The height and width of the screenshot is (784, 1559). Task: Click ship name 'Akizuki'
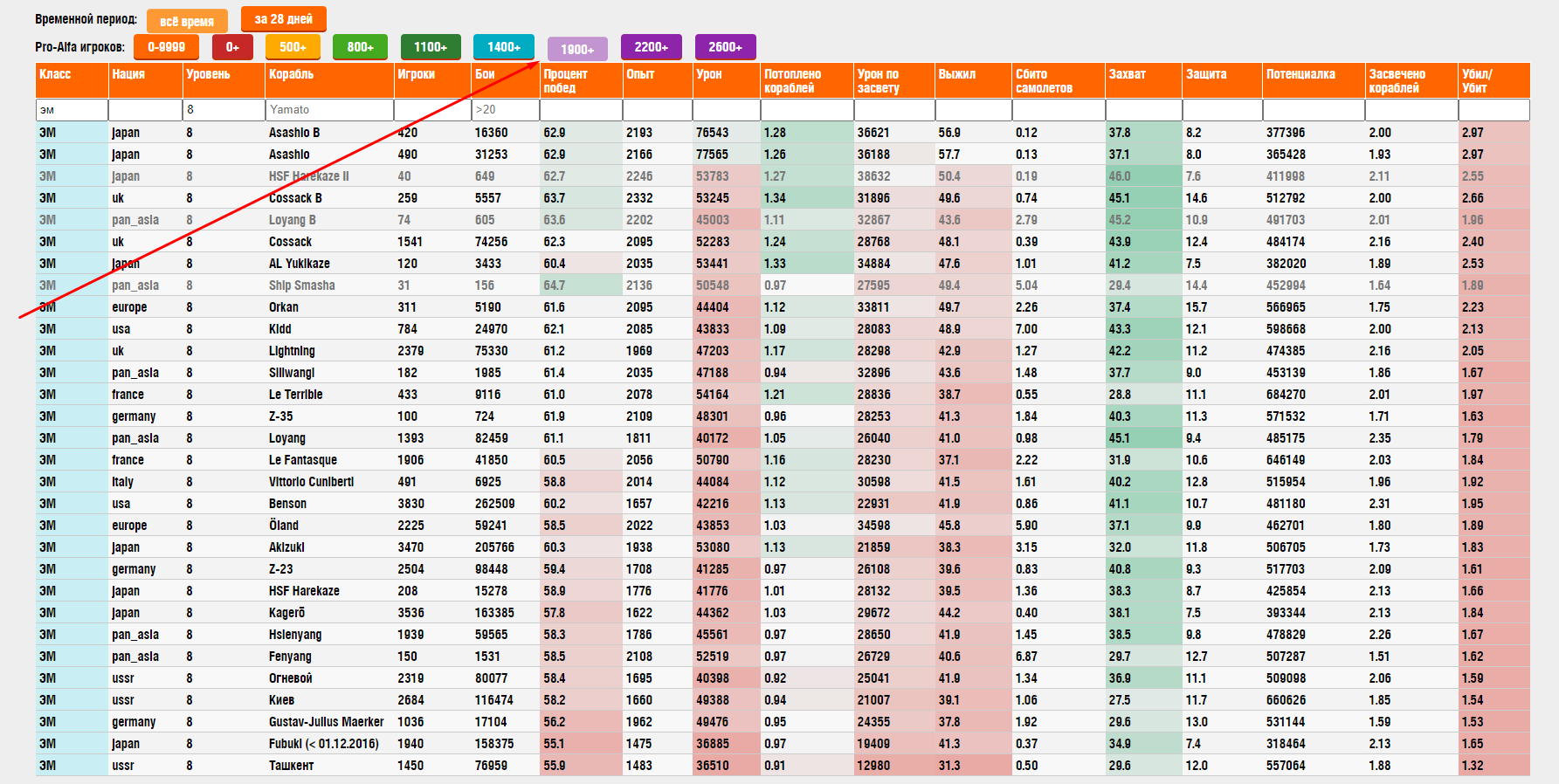[x=286, y=547]
